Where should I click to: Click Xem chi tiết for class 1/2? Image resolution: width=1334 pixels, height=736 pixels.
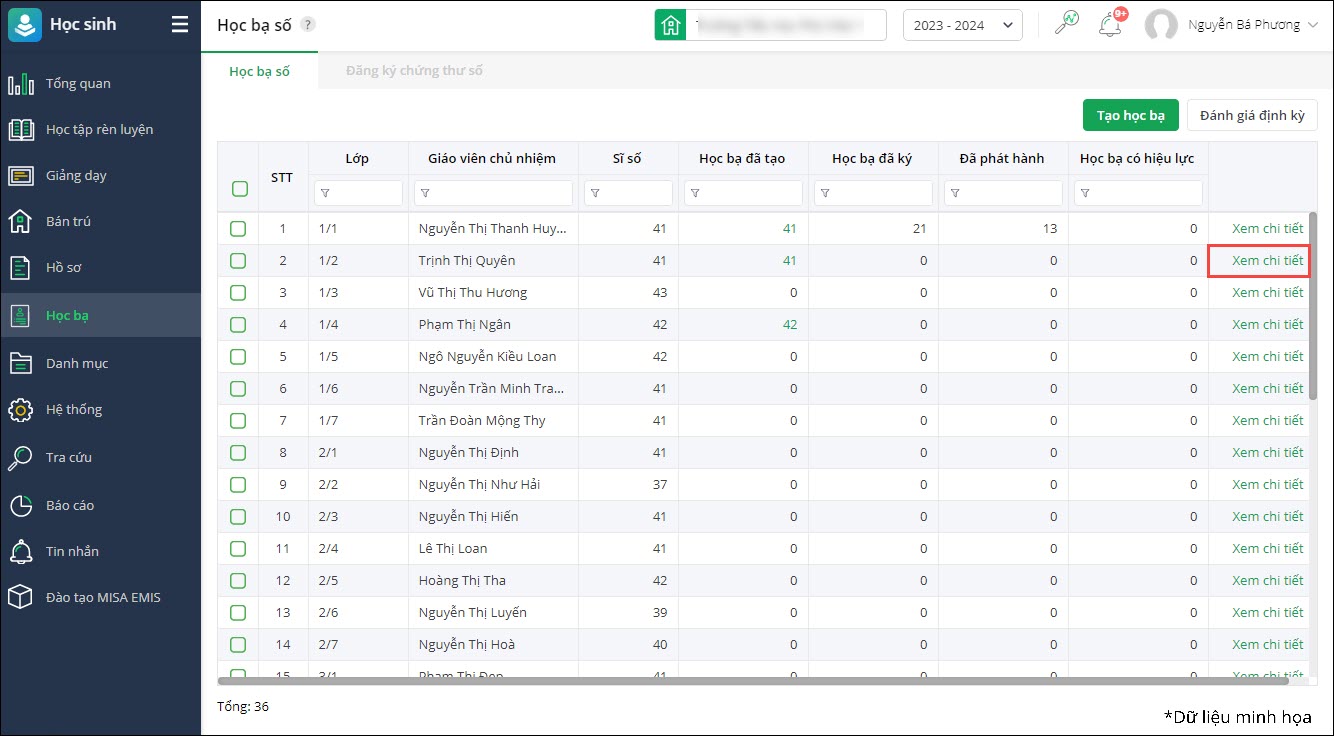(x=1267, y=261)
